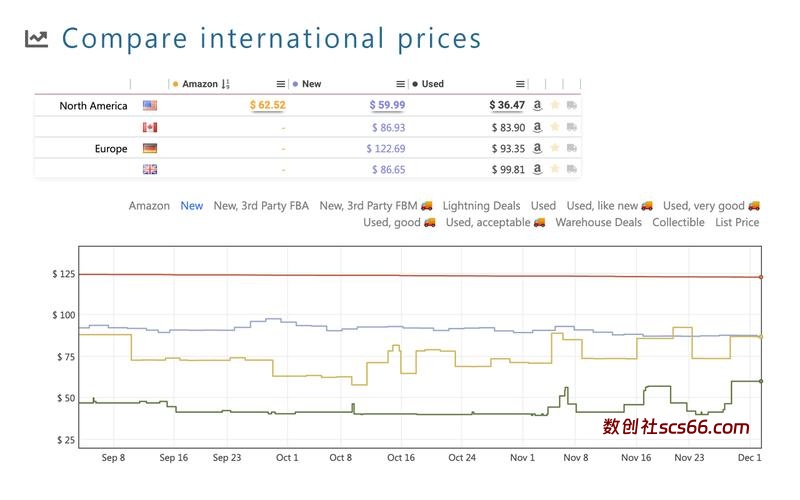Sort by the Amazon column header
This screenshot has width=800, height=500.
point(200,84)
